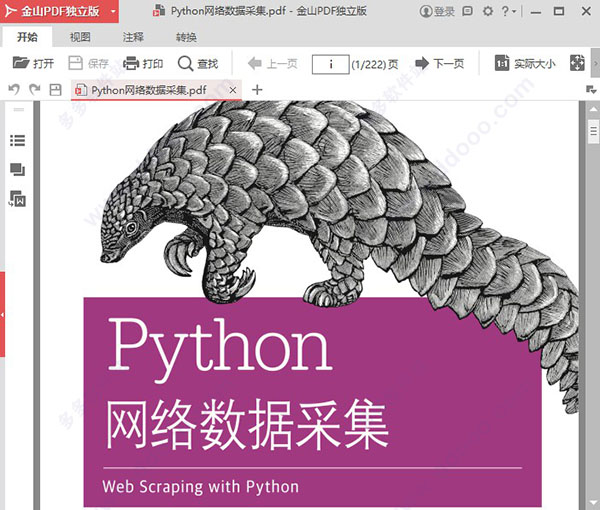Click the redo arrow icon
The height and width of the screenshot is (510, 600).
[35, 90]
